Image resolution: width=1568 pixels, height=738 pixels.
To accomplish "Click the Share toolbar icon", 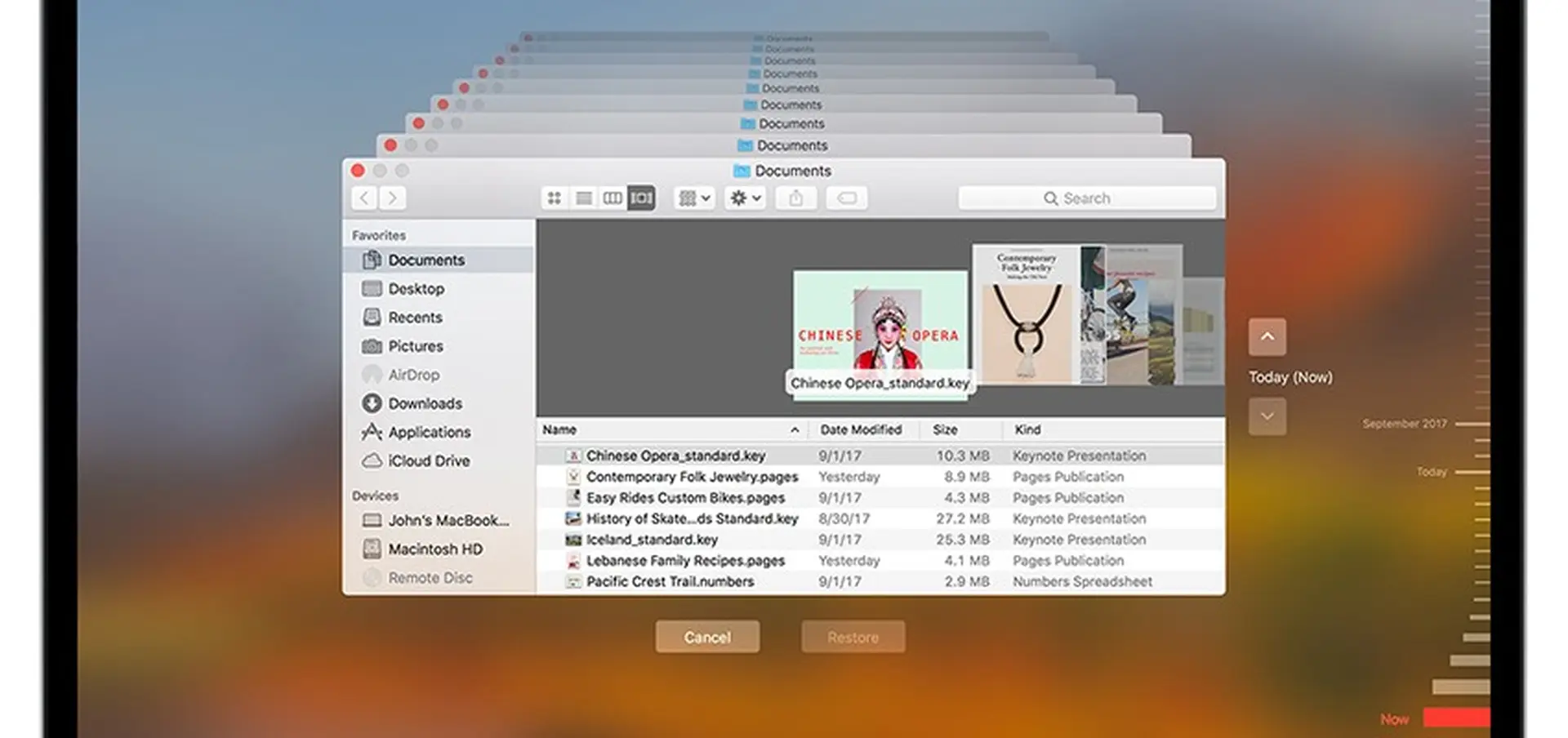I will pos(796,198).
